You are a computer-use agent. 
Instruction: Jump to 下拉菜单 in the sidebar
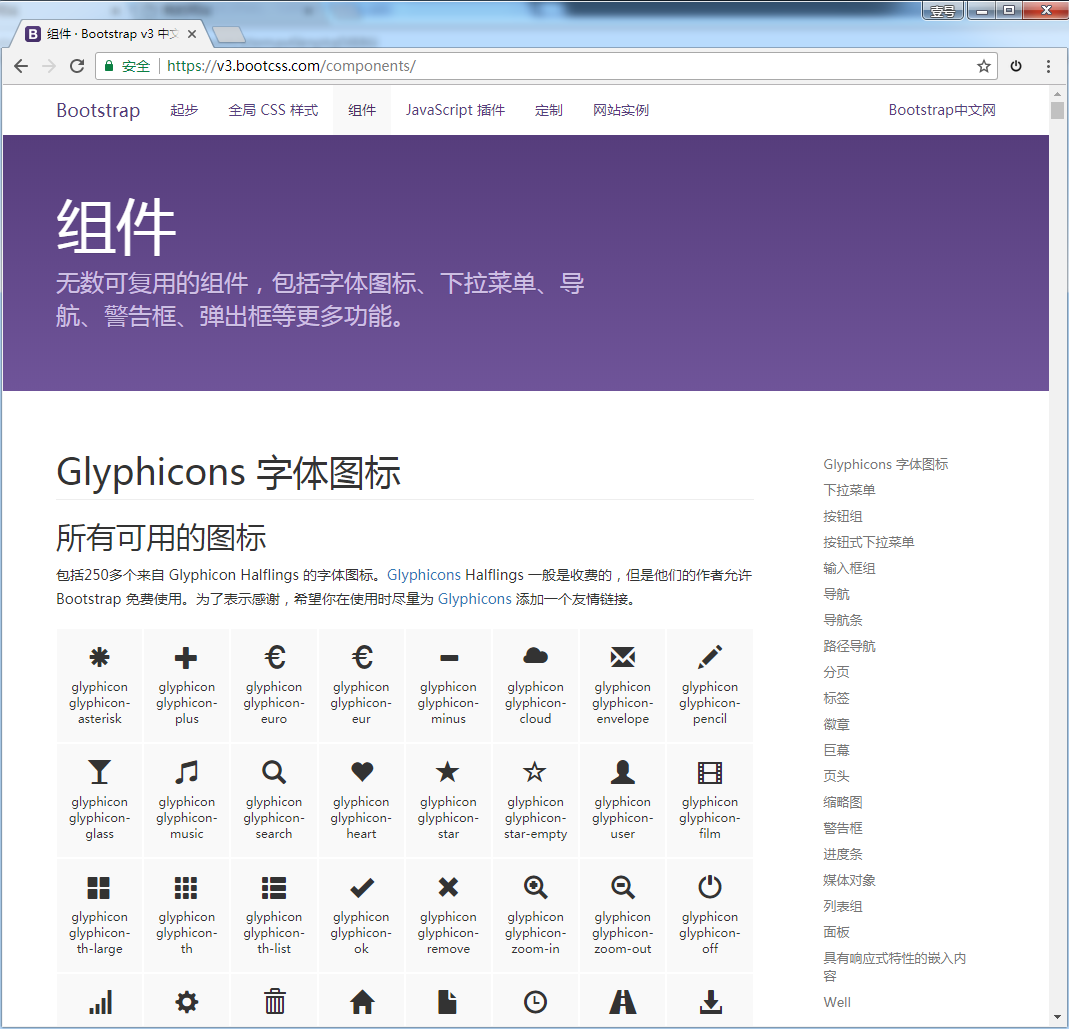(849, 490)
